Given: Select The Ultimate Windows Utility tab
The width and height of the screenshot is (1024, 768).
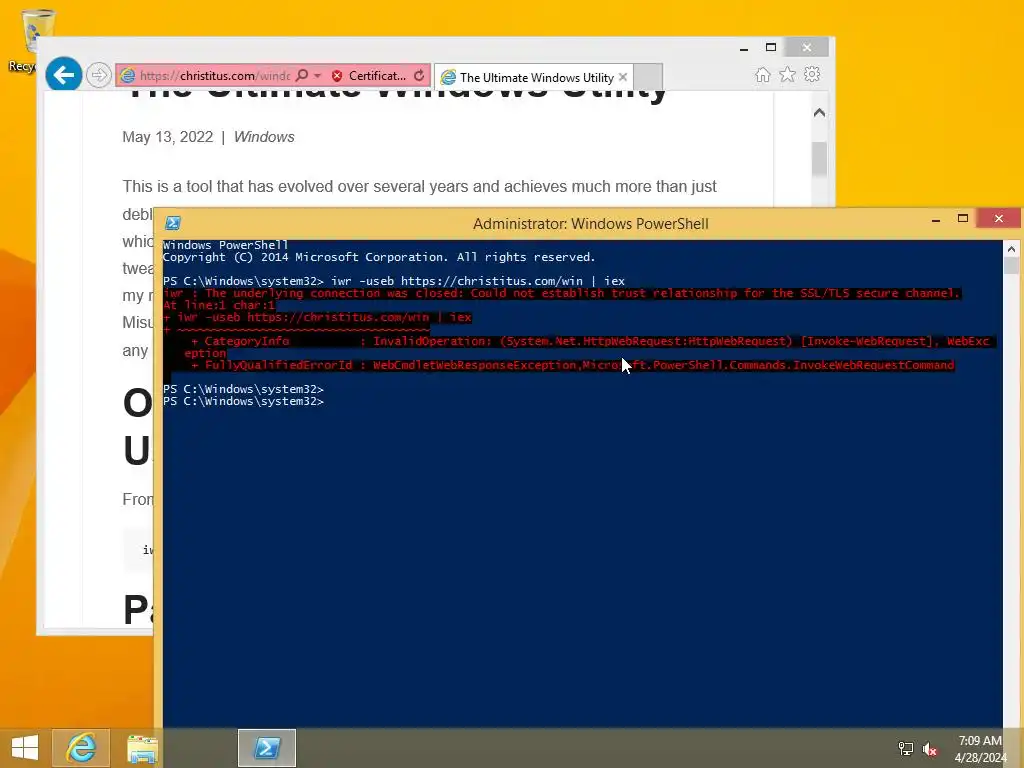Looking at the screenshot, I should click(x=536, y=78).
